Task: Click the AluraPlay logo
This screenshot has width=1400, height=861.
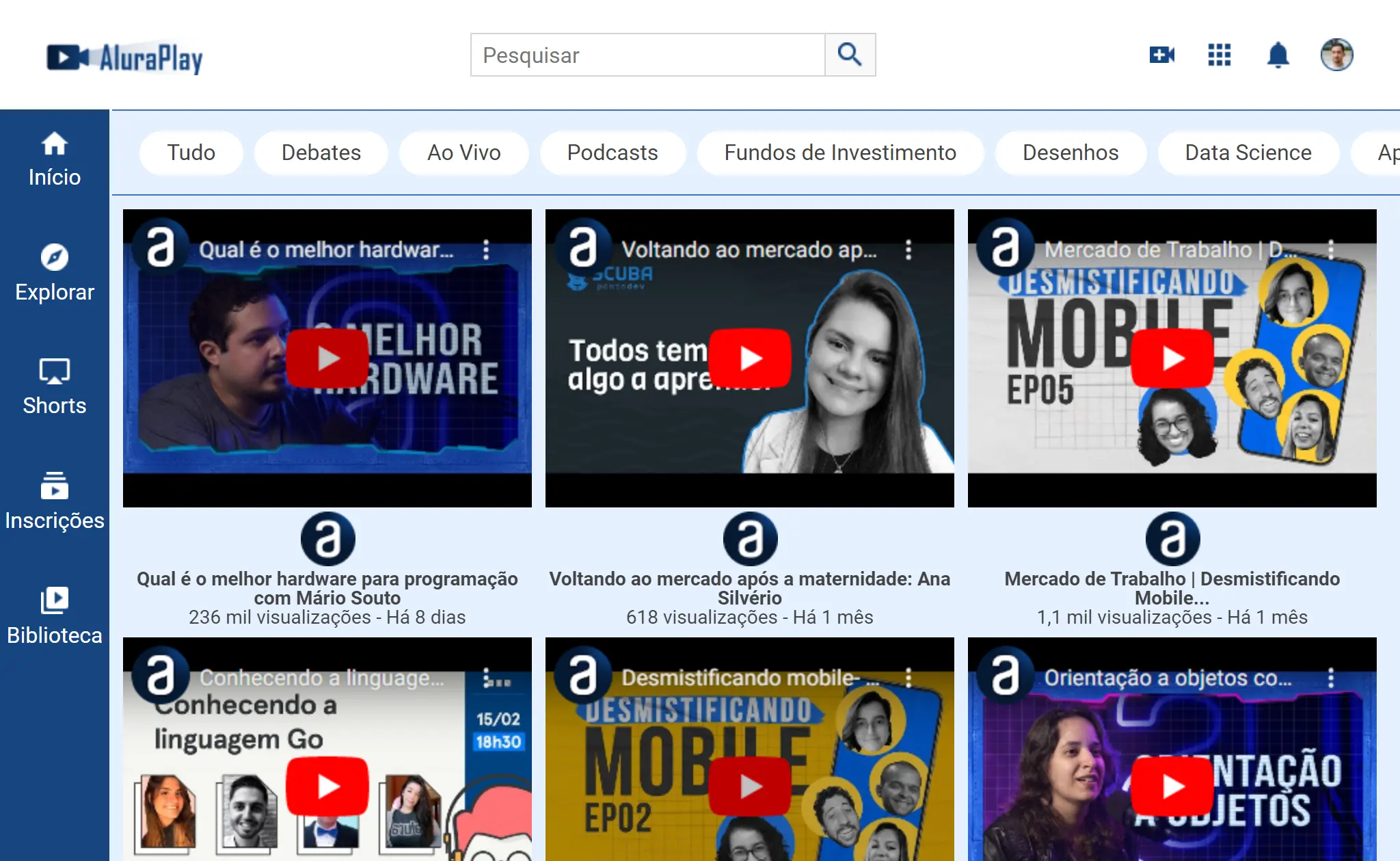Action: click(125, 57)
